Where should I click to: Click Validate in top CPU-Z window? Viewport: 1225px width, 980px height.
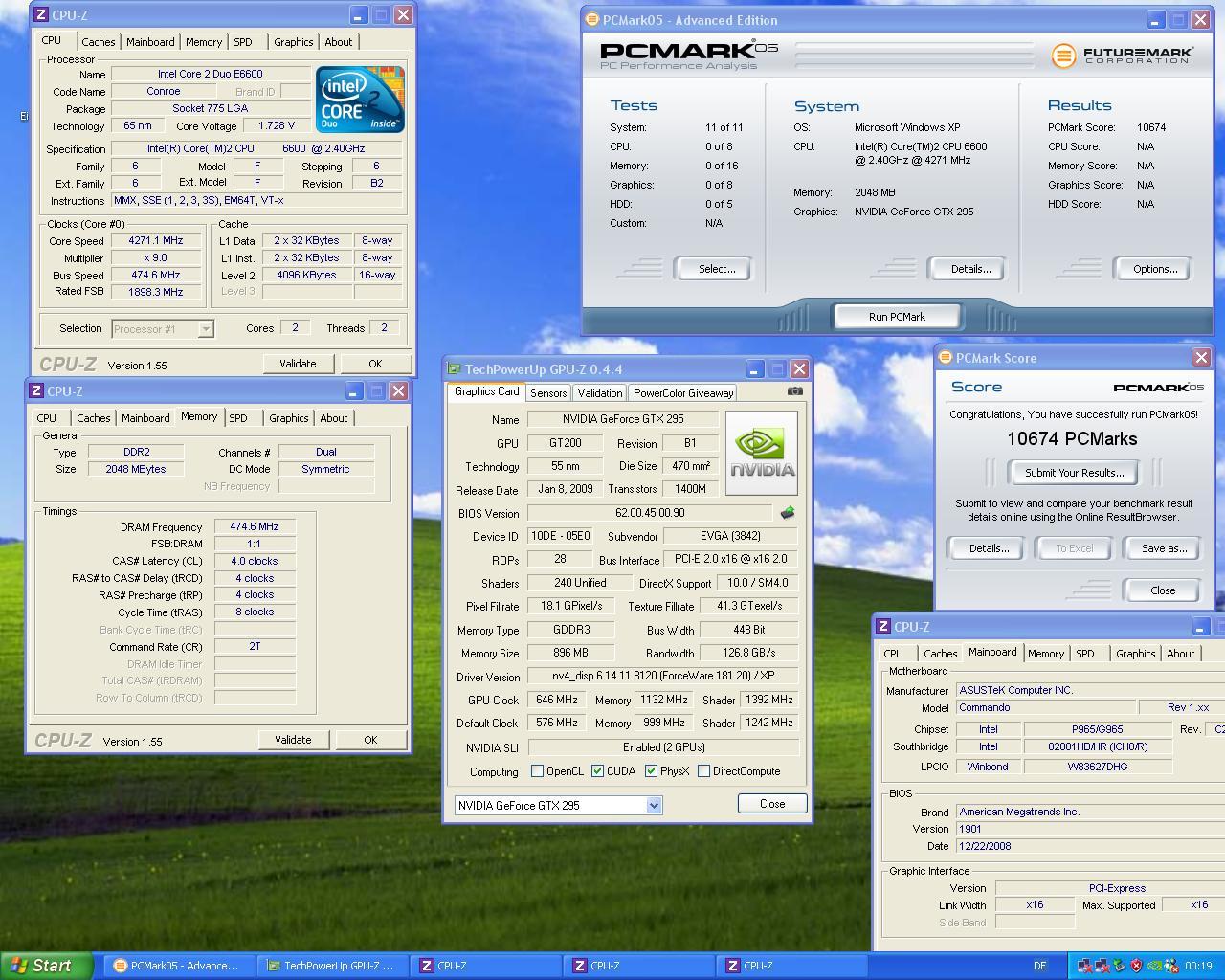point(298,364)
